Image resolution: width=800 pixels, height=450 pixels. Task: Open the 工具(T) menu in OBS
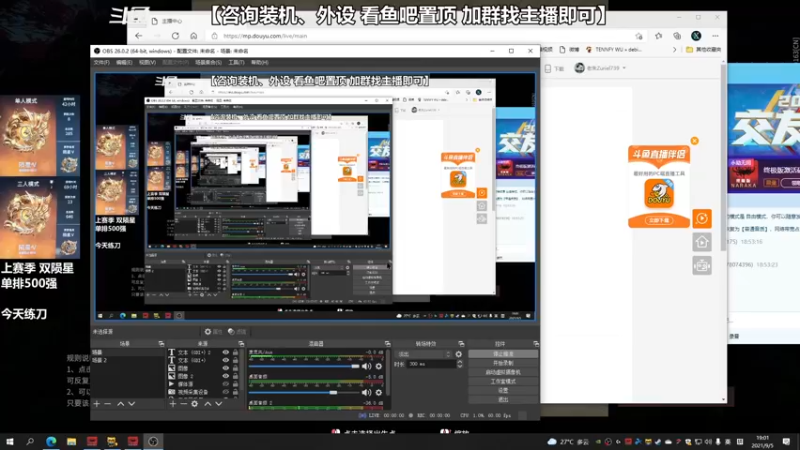click(236, 62)
